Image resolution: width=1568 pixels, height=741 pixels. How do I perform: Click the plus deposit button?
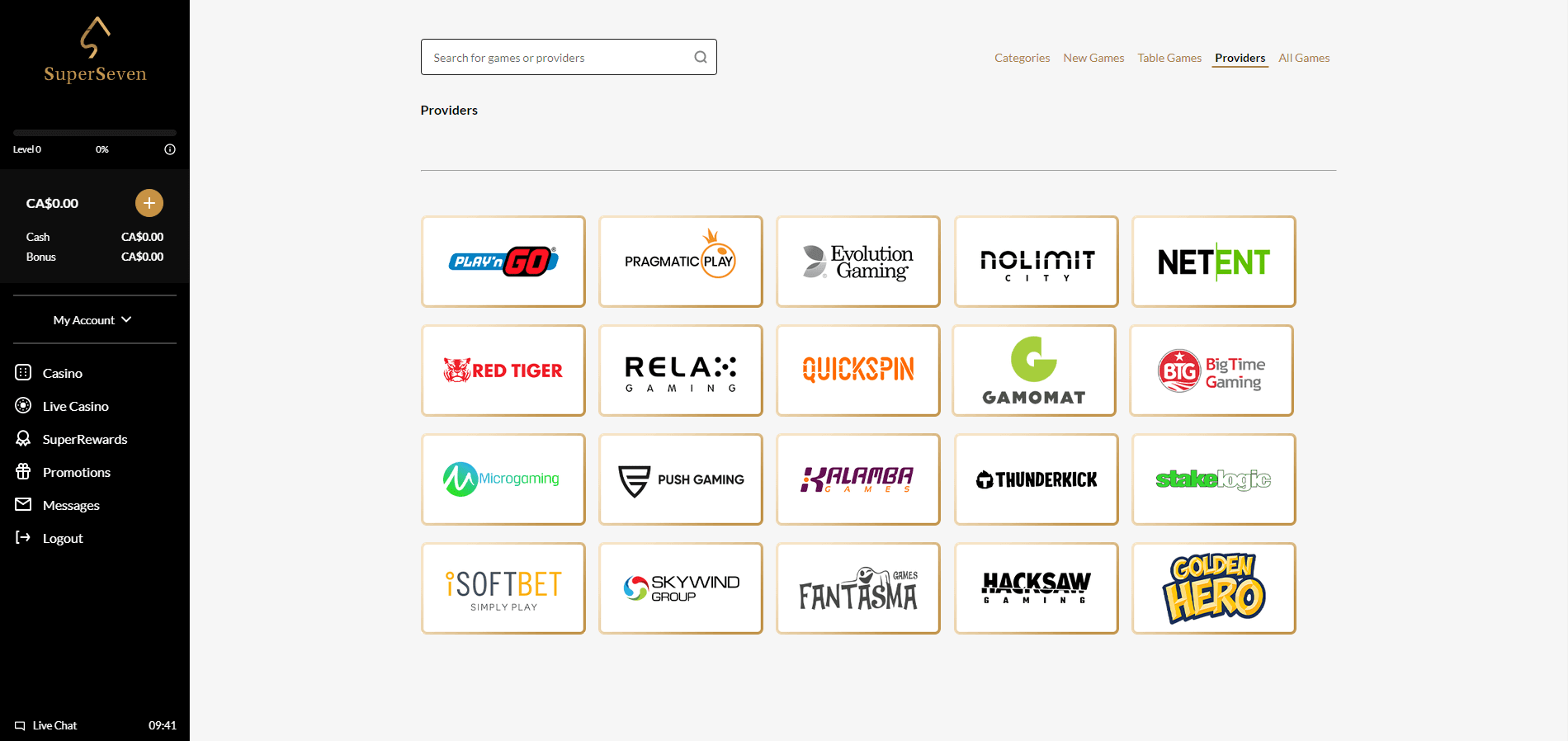click(x=149, y=203)
